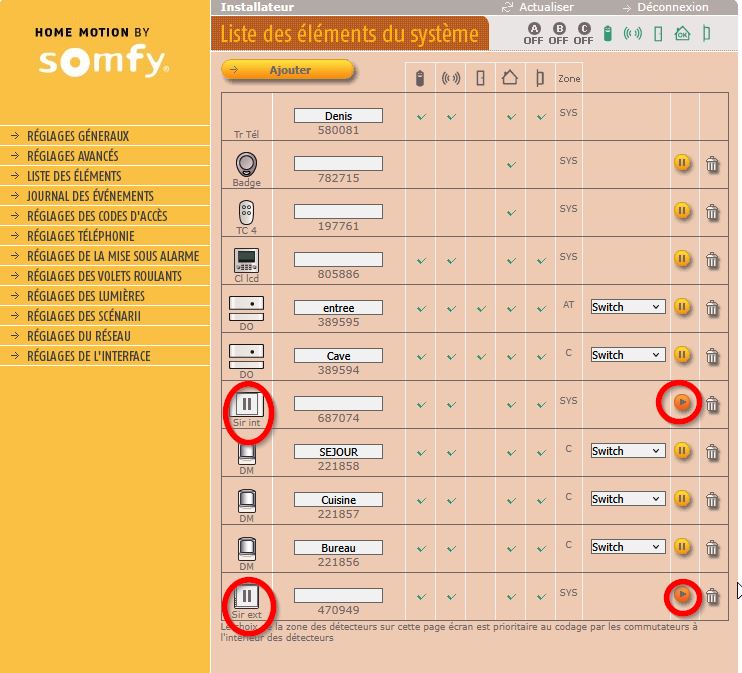Delete the Cuisine motion detector
The image size is (742, 673).
tap(712, 499)
